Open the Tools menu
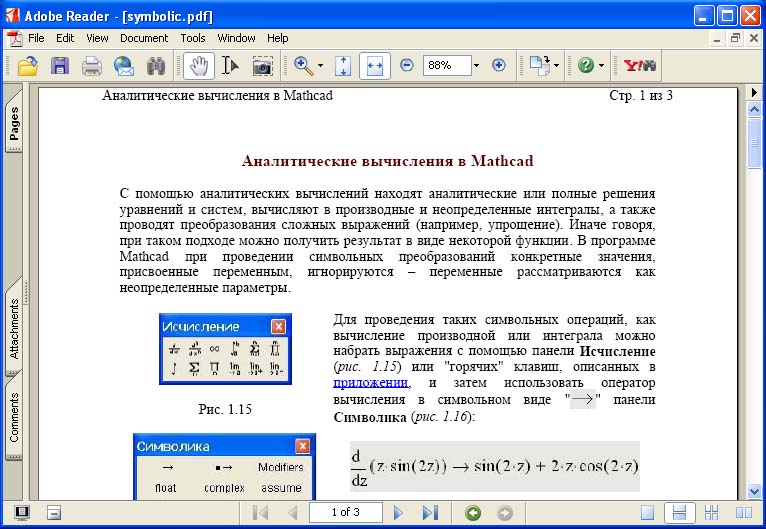Image resolution: width=766 pixels, height=529 pixels. click(192, 38)
